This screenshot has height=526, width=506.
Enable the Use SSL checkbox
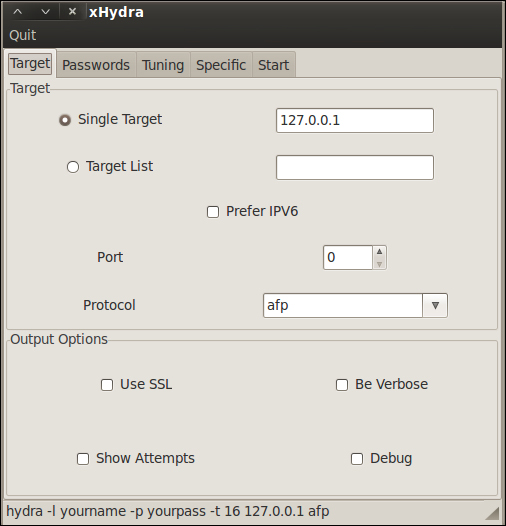(x=107, y=385)
